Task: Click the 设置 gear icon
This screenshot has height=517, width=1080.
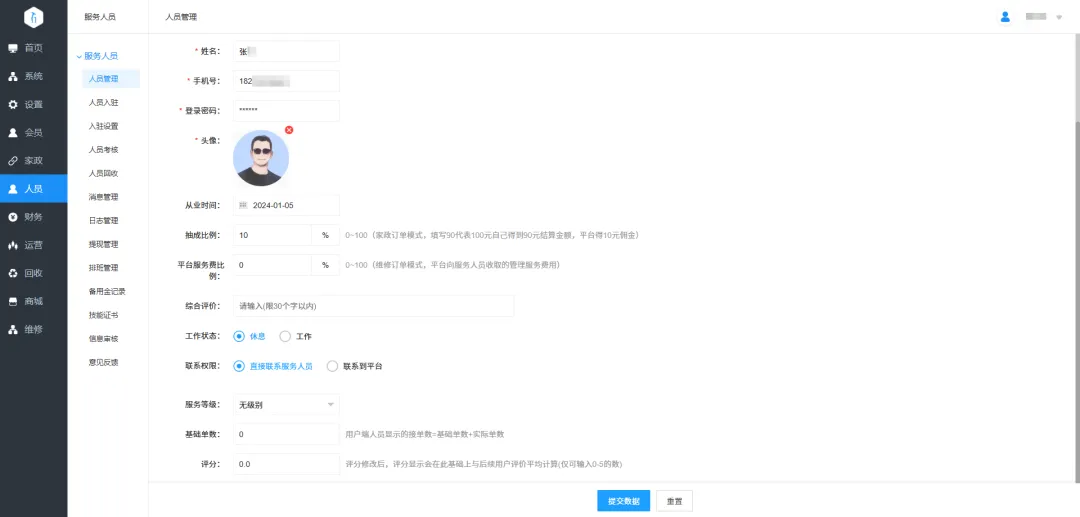Action: (13, 104)
